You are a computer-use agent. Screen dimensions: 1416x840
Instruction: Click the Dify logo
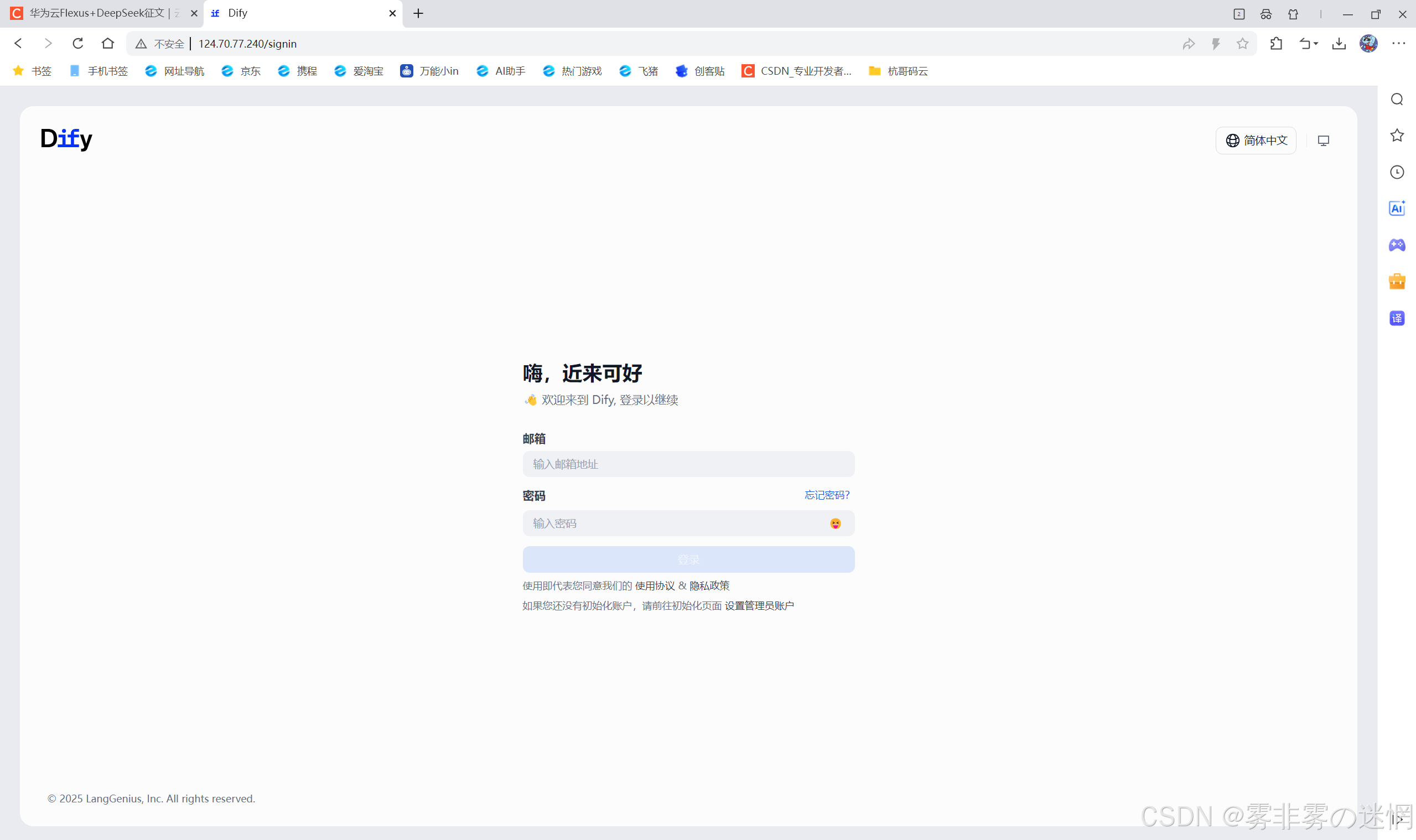(x=66, y=139)
